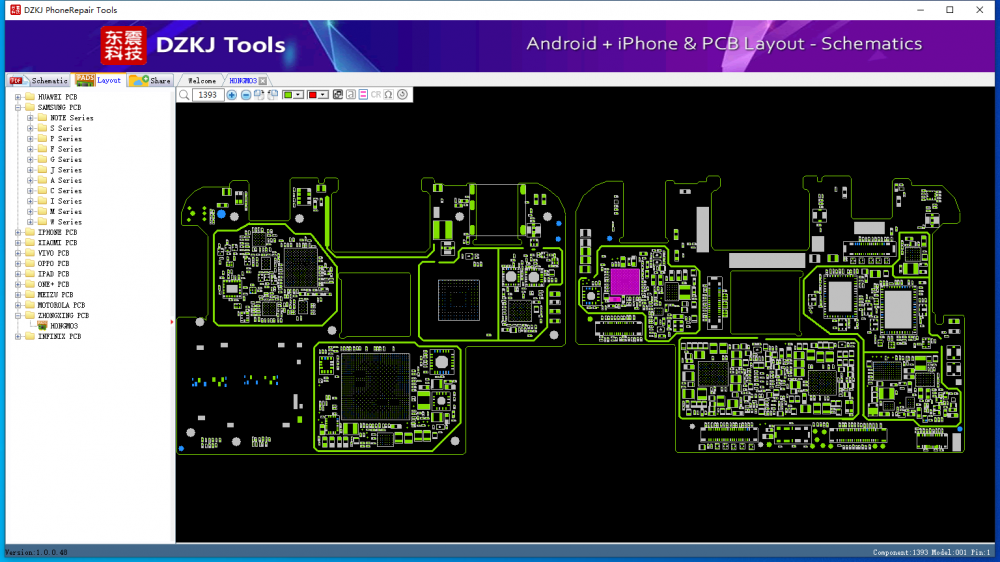Open the red color dropdown arrow
1000x562 pixels.
323,95
